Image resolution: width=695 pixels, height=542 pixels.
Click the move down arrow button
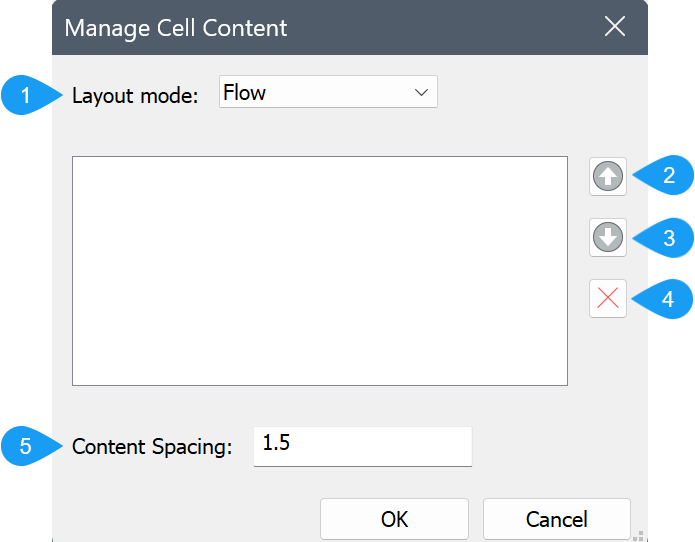point(608,237)
